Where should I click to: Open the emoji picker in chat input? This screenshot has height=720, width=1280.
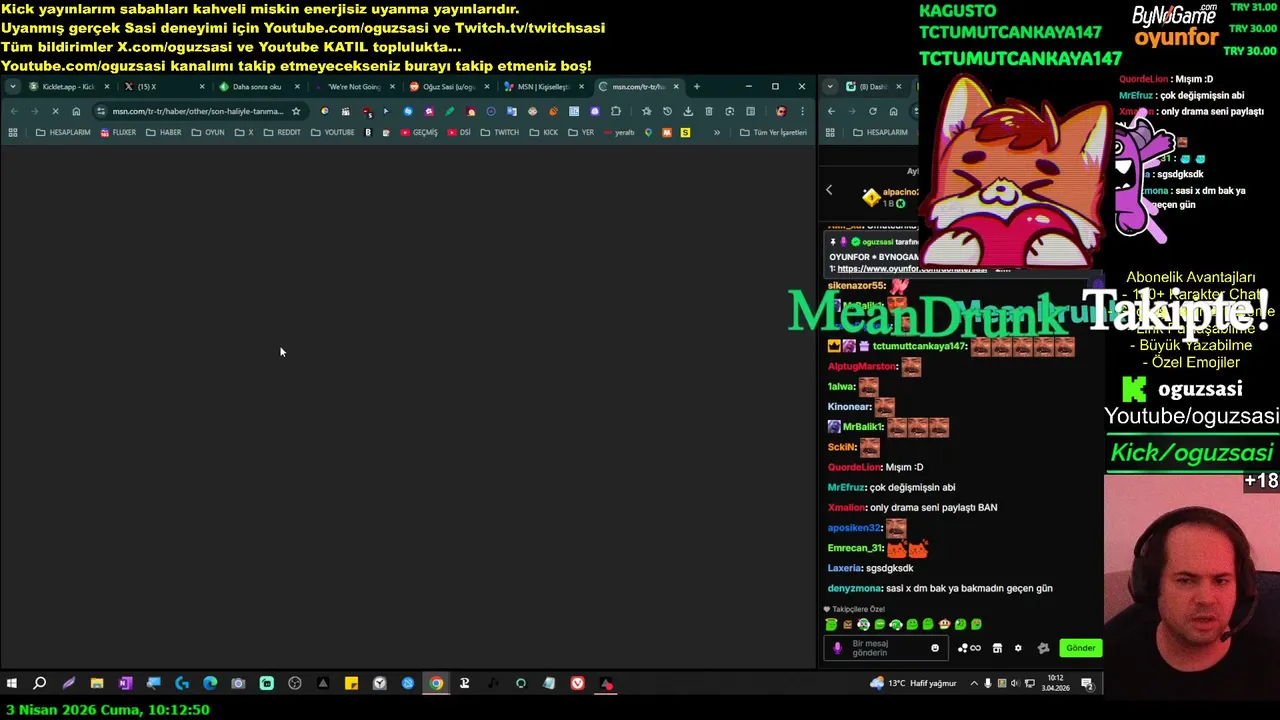click(x=935, y=648)
